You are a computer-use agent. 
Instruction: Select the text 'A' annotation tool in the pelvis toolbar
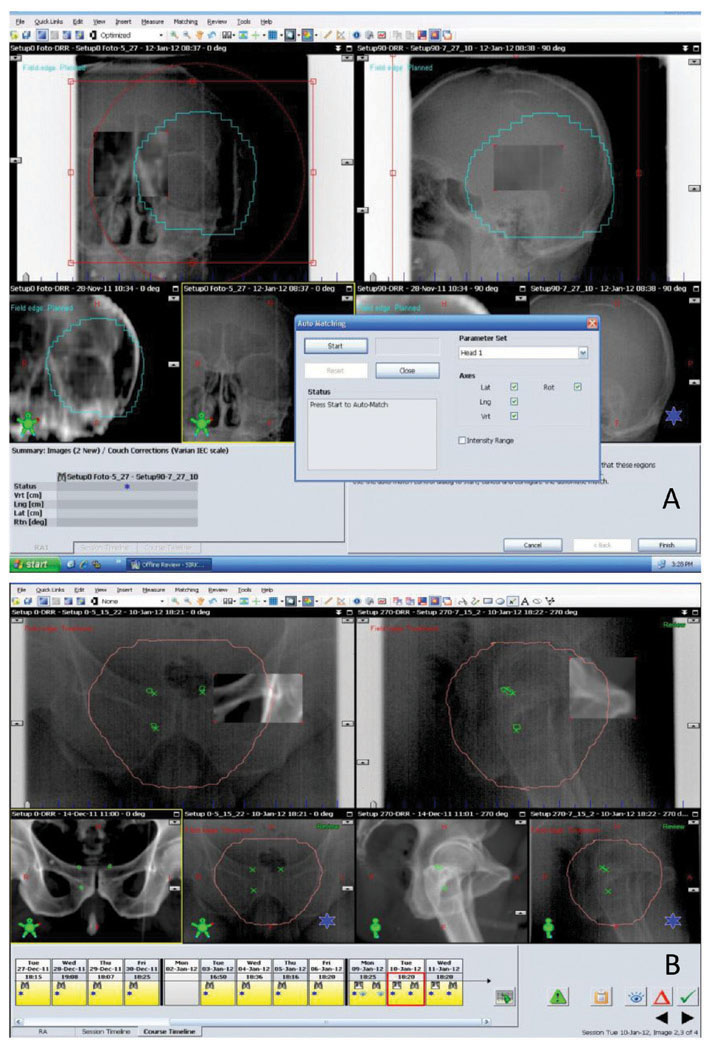click(x=525, y=600)
